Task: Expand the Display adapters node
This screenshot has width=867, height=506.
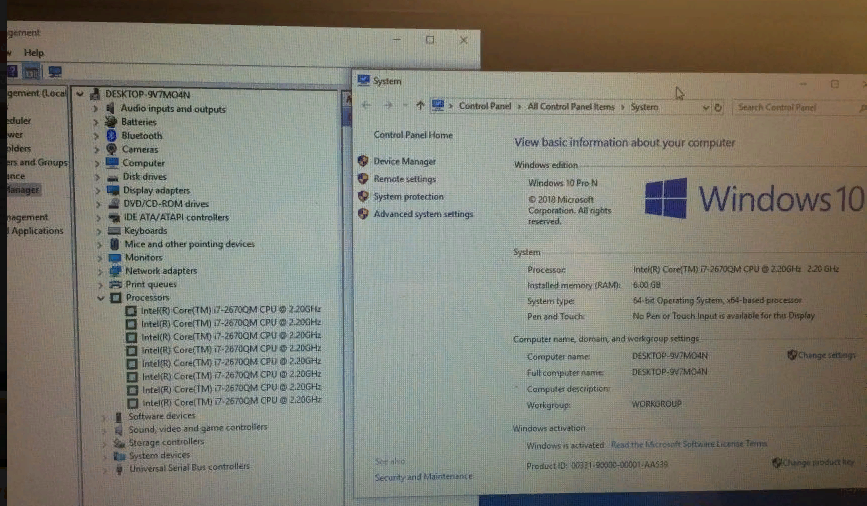Action: tap(98, 190)
